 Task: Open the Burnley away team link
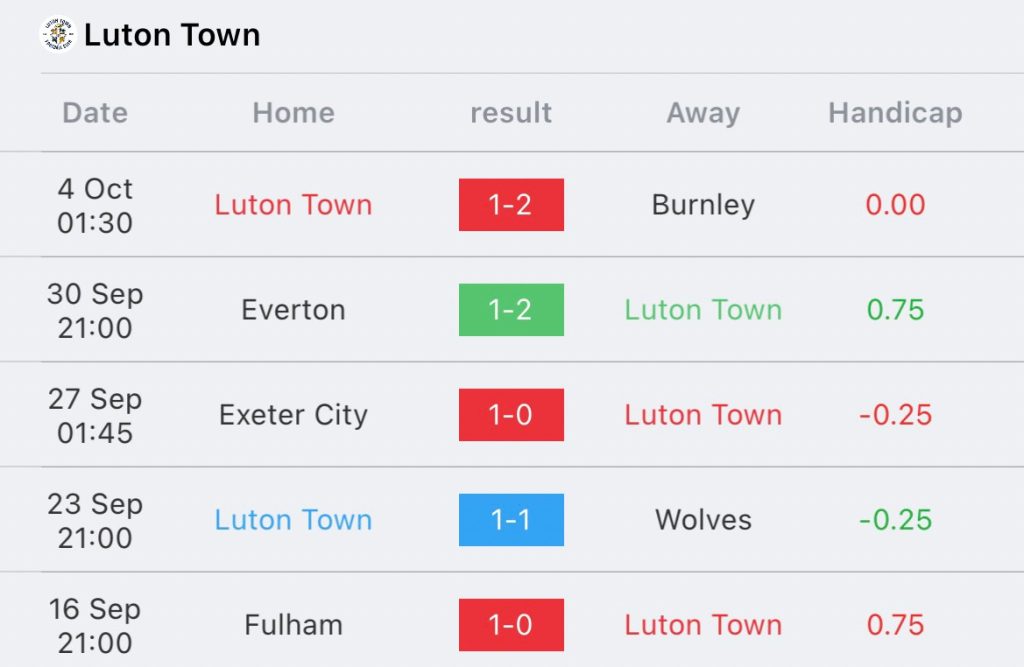point(703,205)
